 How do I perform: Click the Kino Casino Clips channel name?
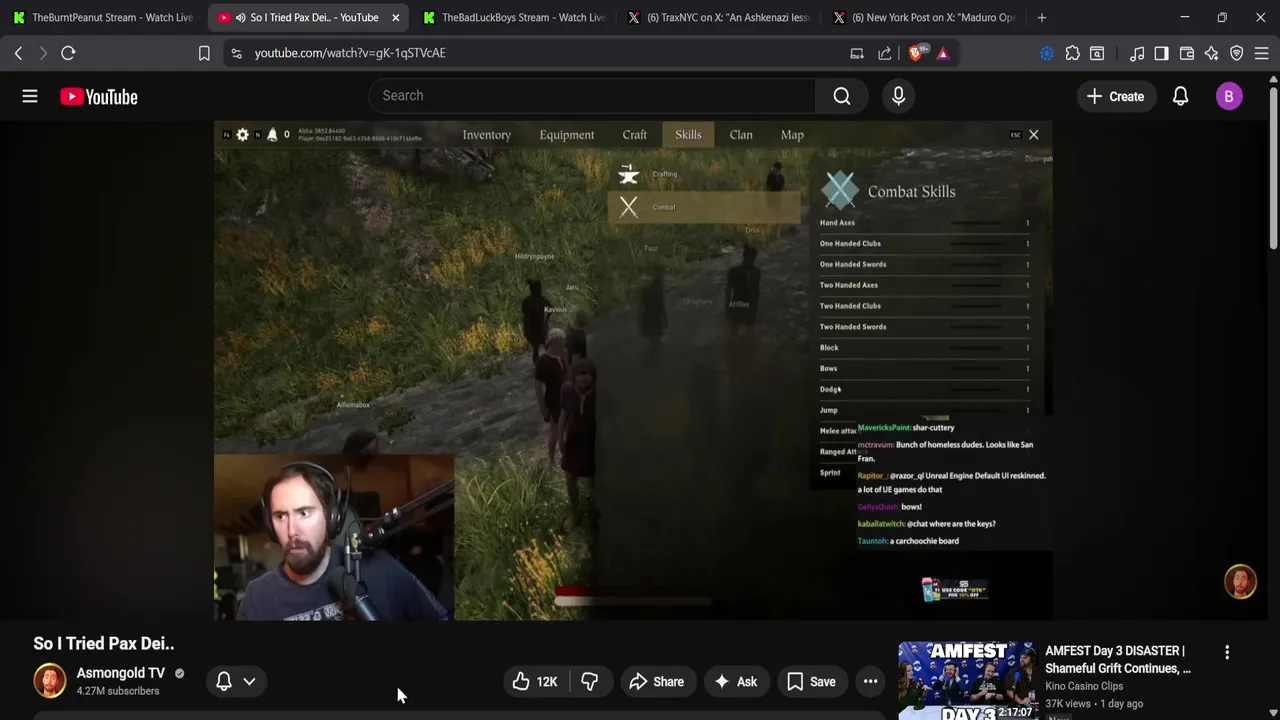1084,686
